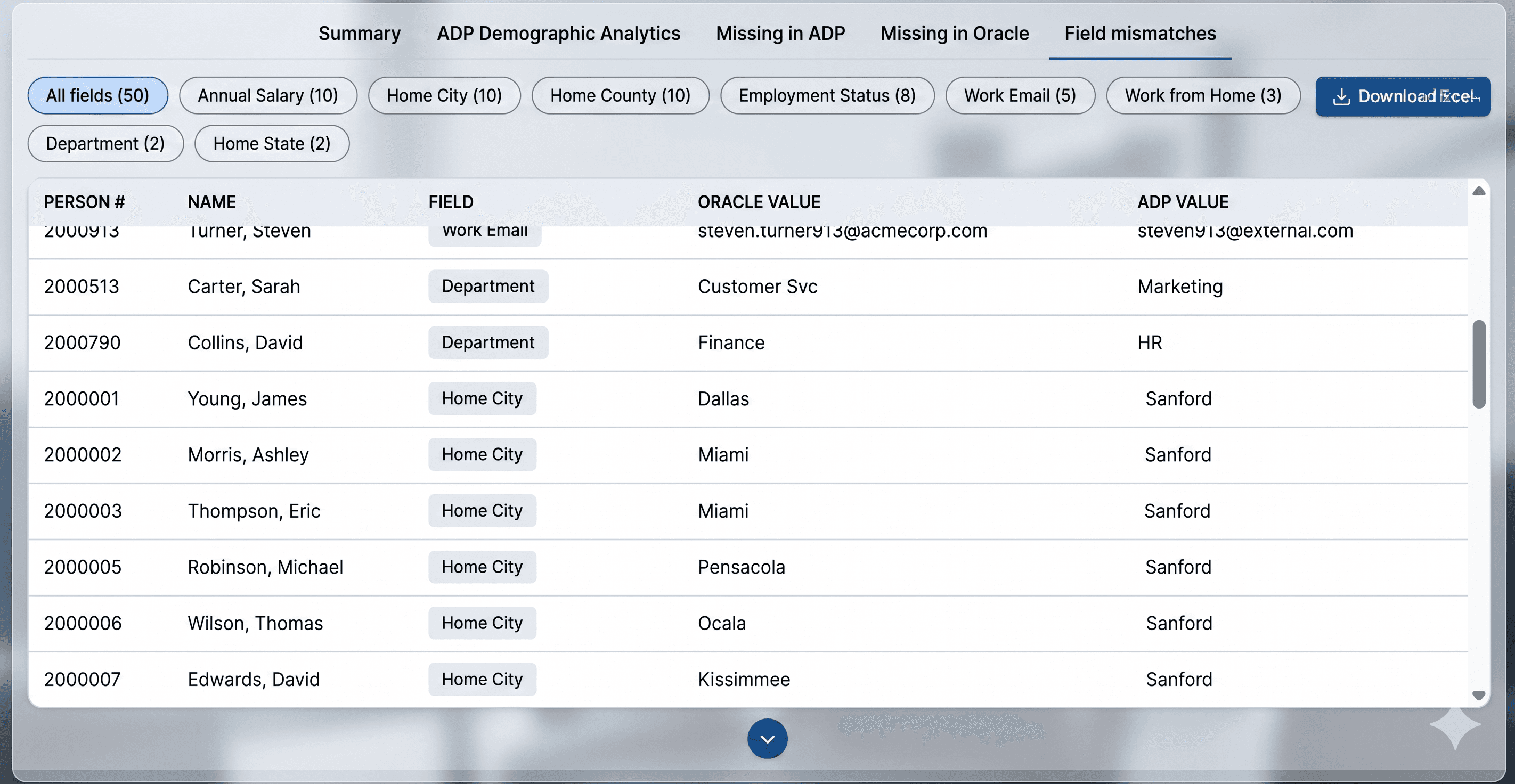Click Miami in the Thompson, Eric row
Image resolution: width=1515 pixels, height=784 pixels.
[x=723, y=511]
